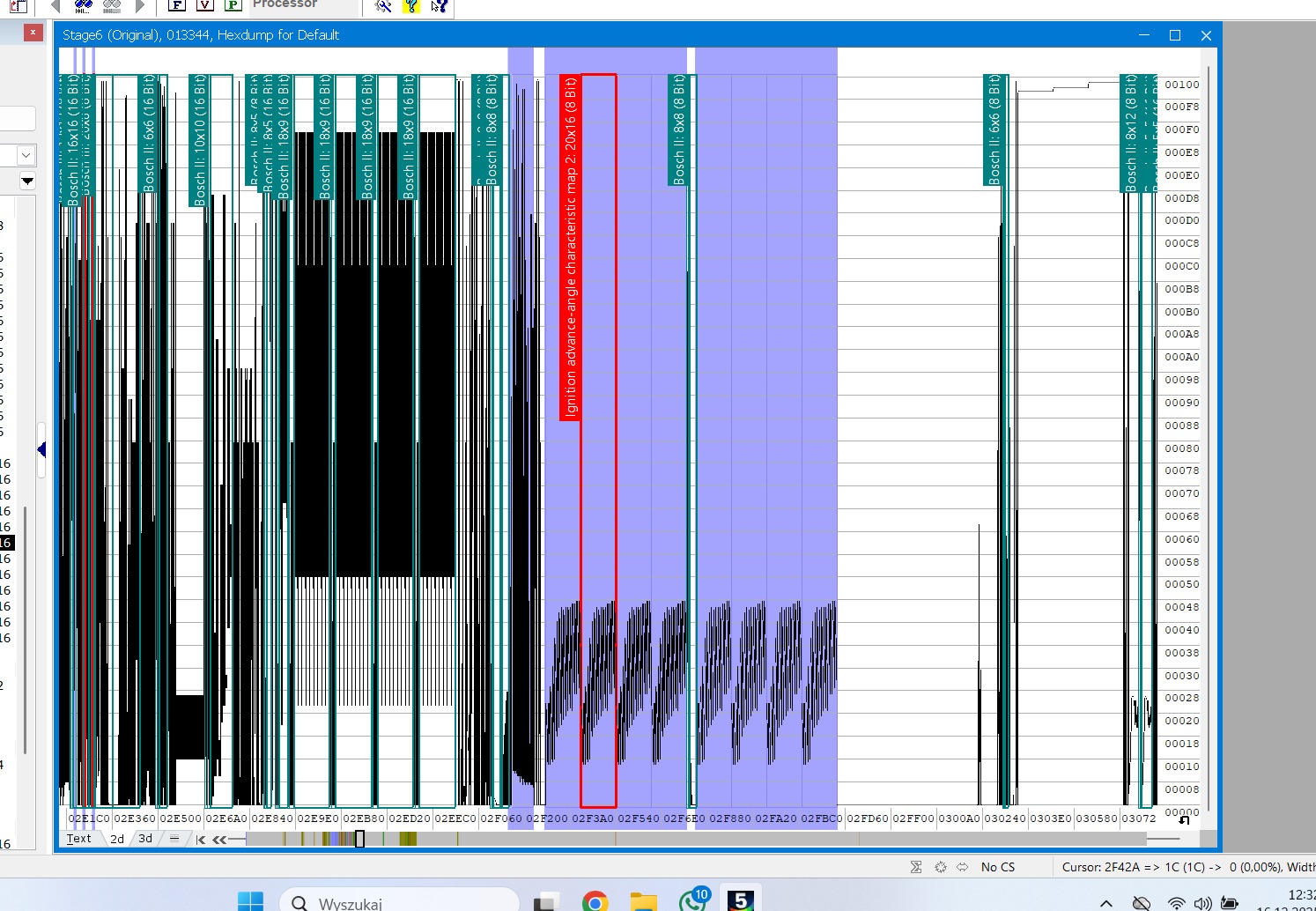This screenshot has height=911, width=1316.
Task: Click the No CS checksum status
Action: (x=997, y=867)
